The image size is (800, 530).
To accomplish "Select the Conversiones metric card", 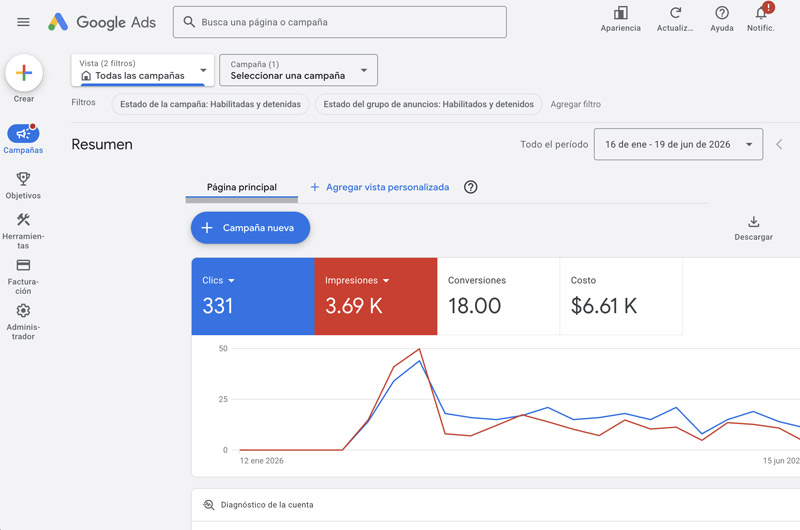I will 498,296.
